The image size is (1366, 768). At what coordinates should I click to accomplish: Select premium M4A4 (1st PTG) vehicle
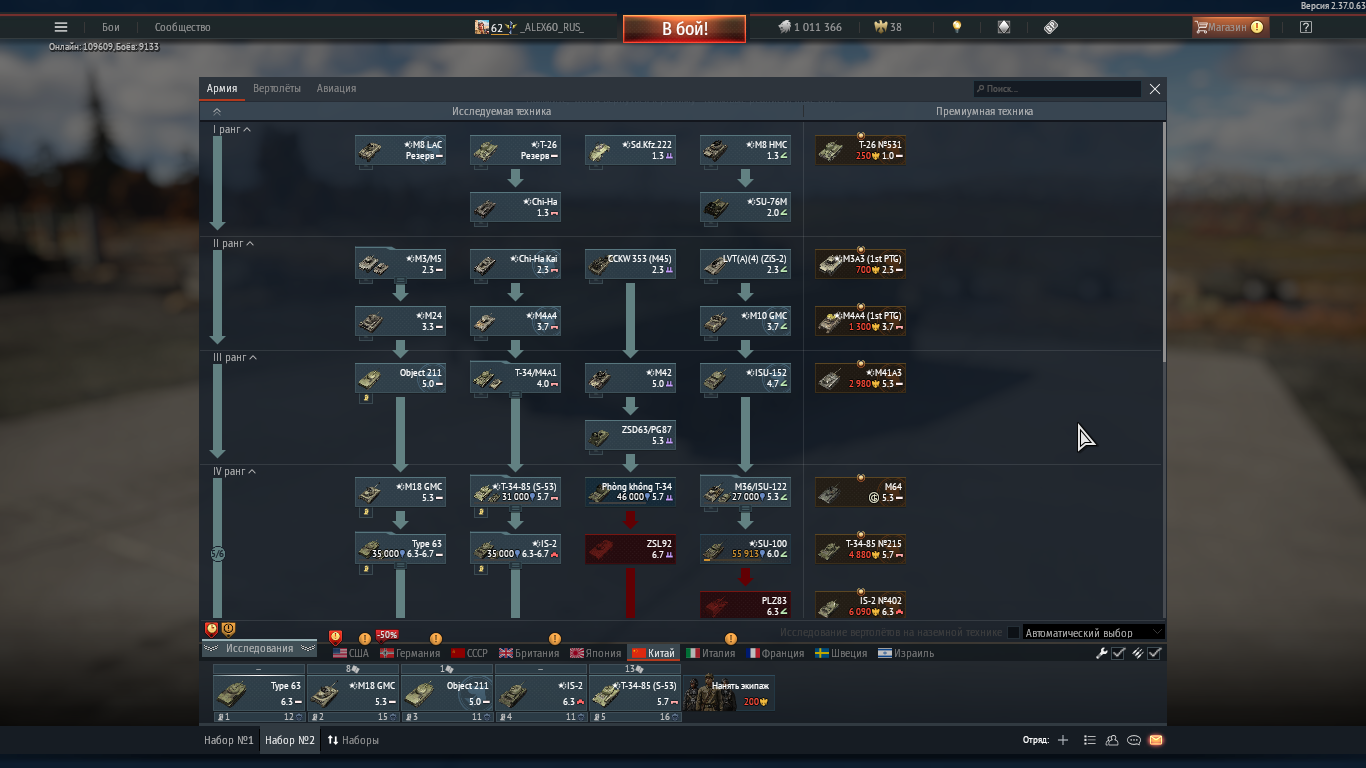pyautogui.click(x=860, y=321)
